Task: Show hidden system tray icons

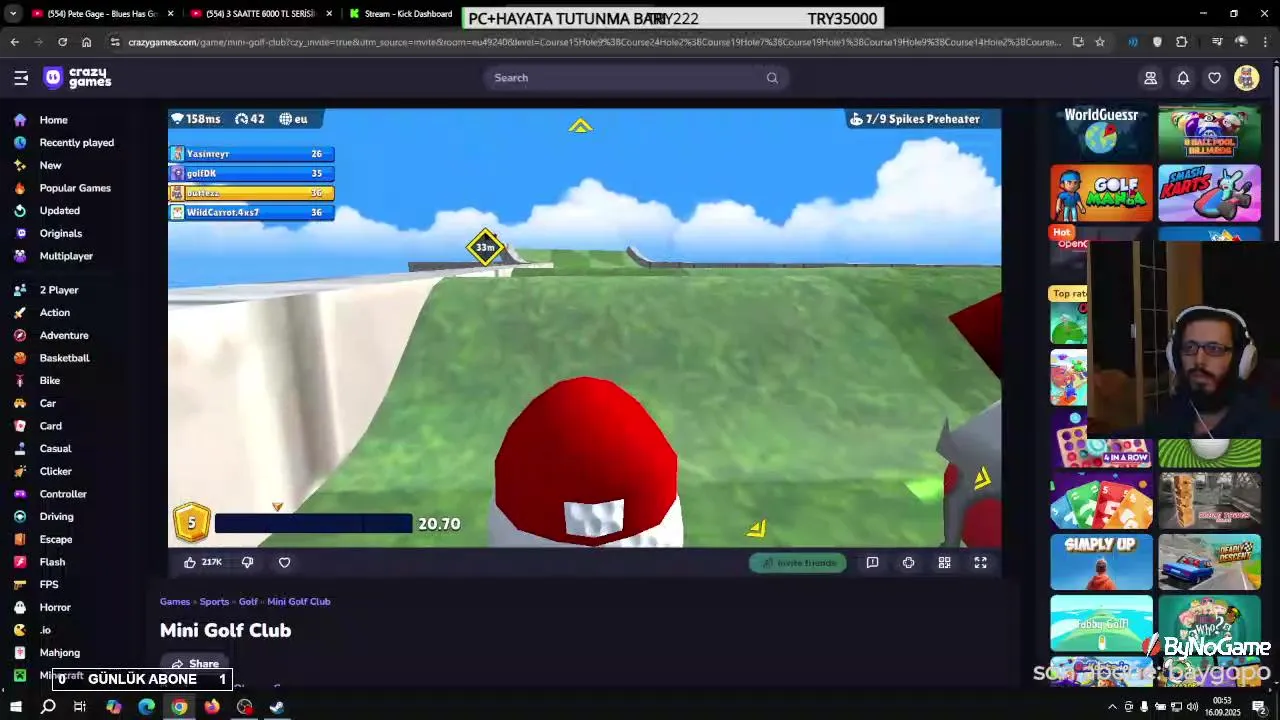Action: click(x=1112, y=707)
